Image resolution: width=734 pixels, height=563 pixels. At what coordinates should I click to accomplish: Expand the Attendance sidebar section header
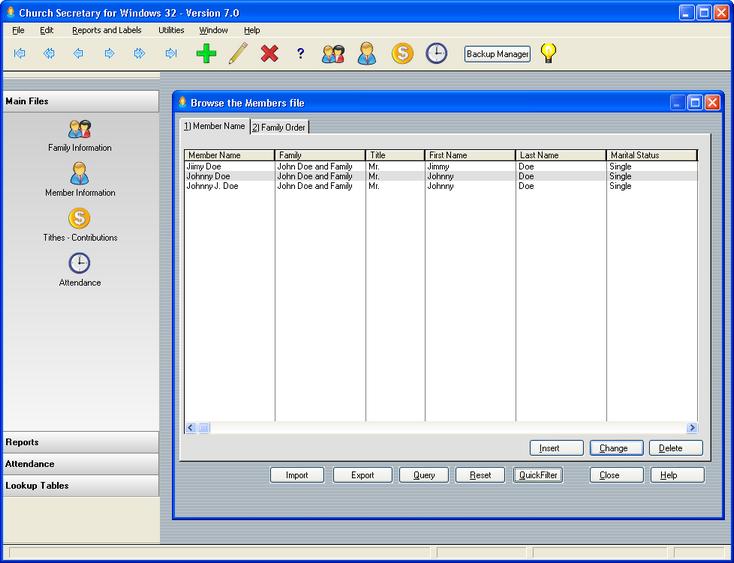coord(81,464)
